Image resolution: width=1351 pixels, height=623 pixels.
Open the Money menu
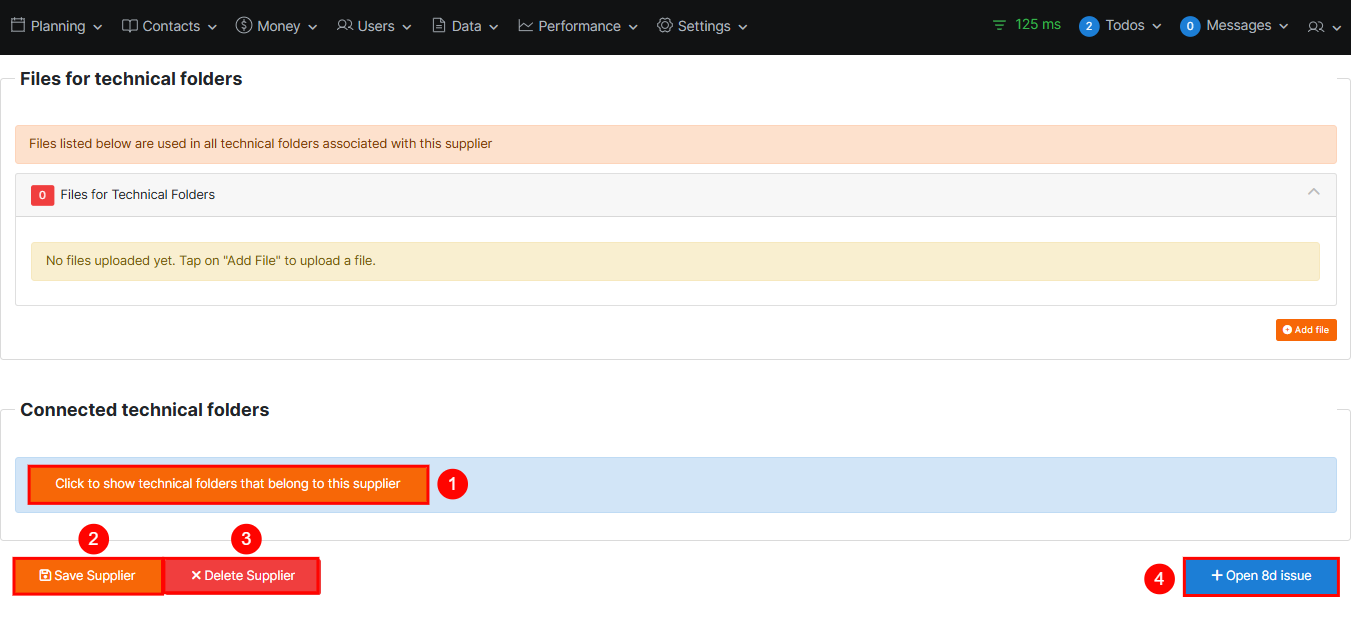point(277,26)
